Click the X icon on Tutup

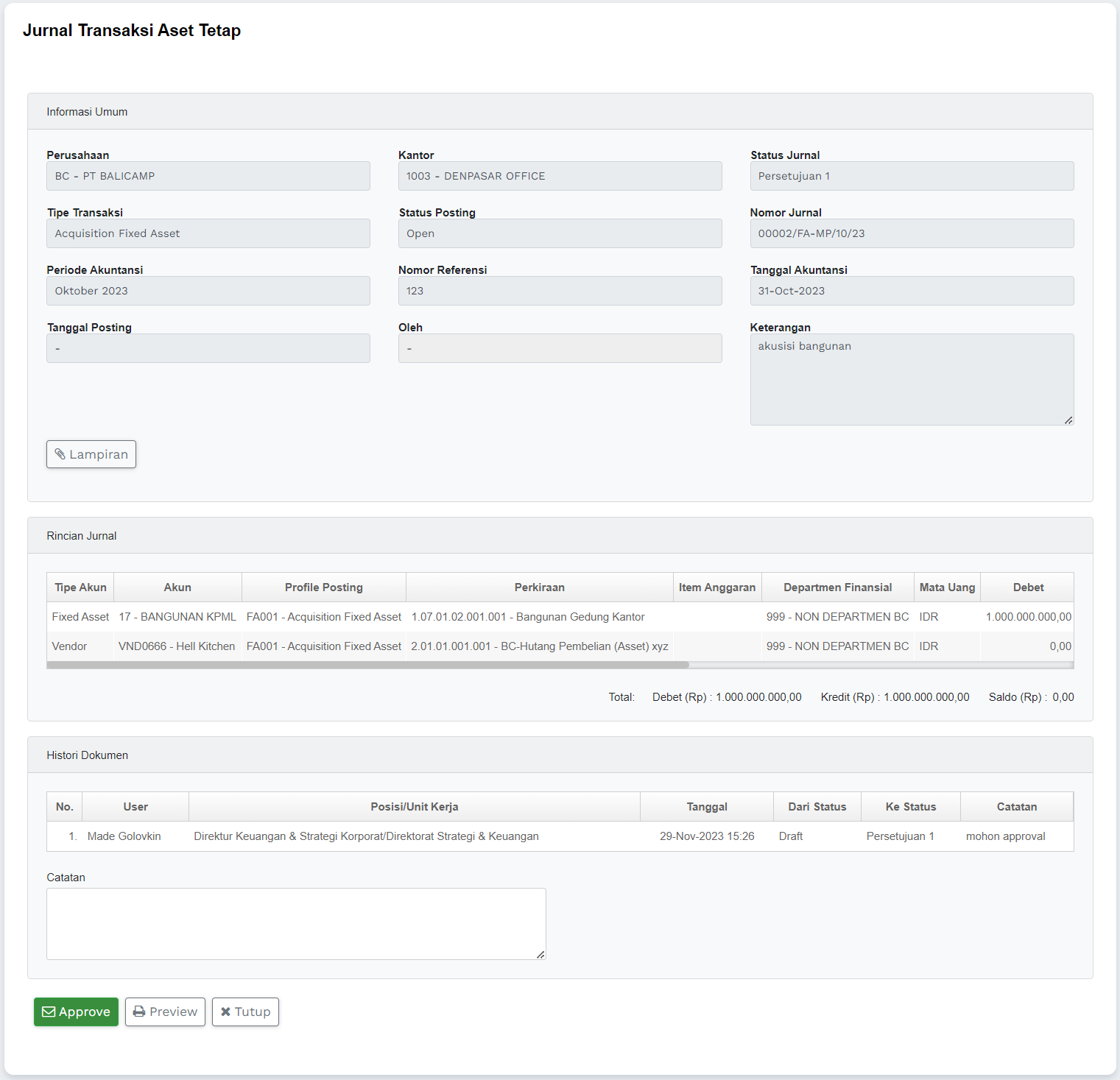225,1012
